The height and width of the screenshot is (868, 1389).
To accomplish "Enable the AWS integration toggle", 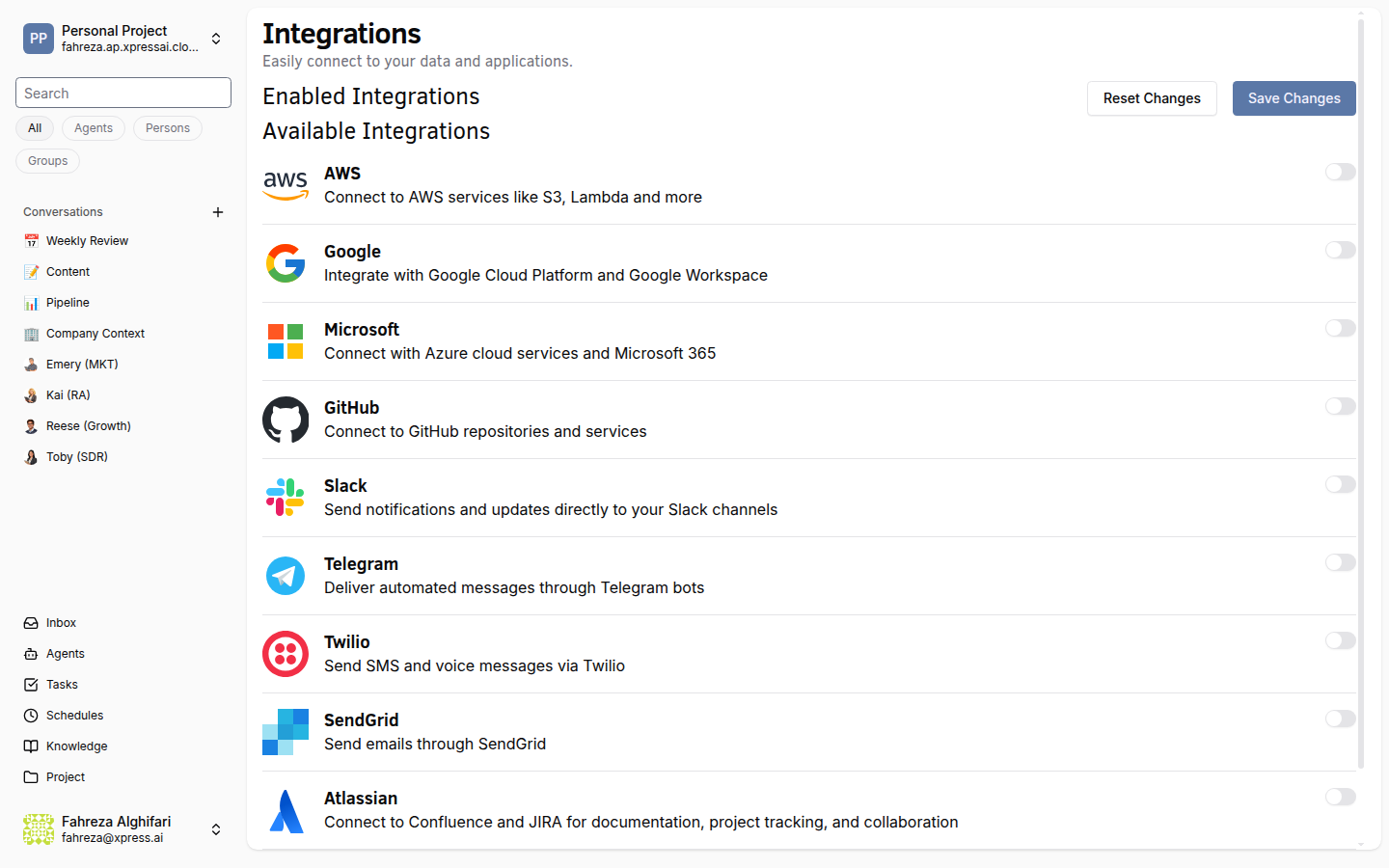I will [x=1341, y=172].
